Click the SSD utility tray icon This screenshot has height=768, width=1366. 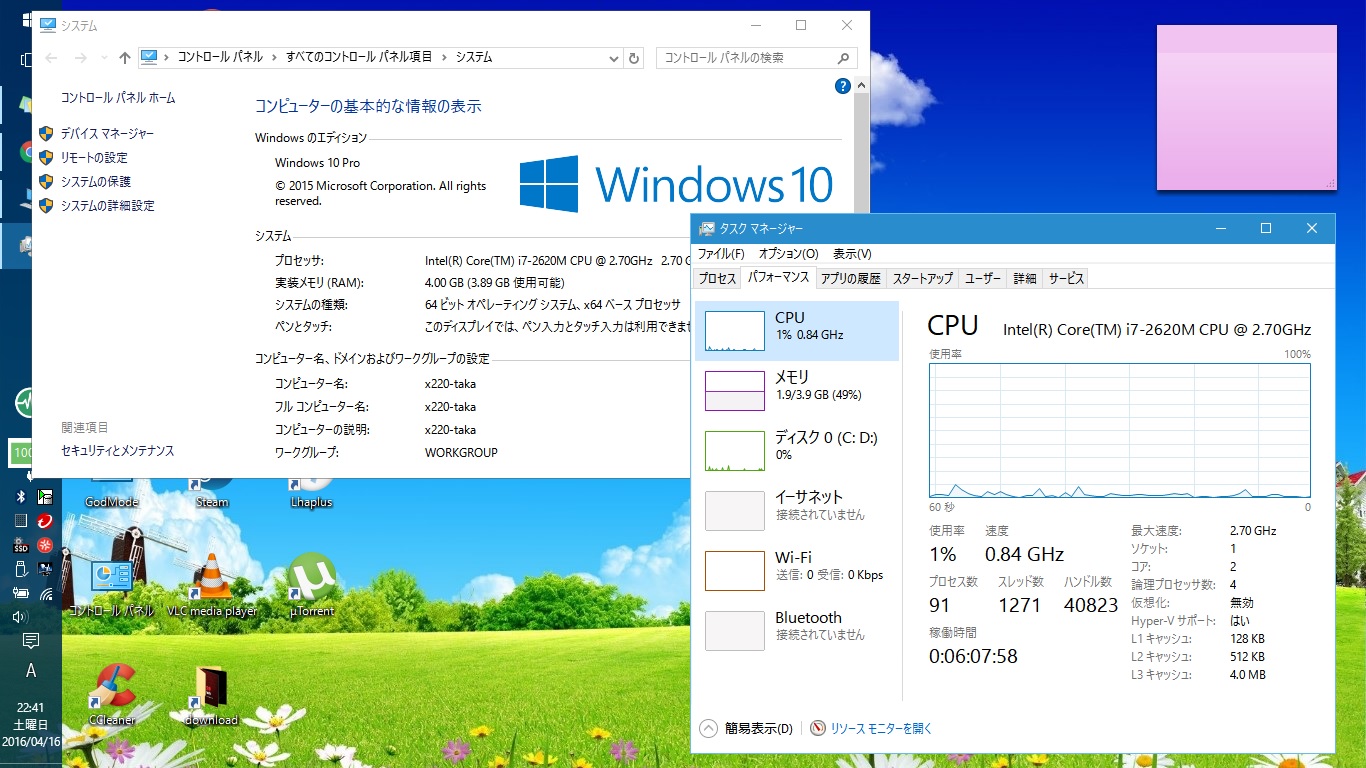[20, 545]
